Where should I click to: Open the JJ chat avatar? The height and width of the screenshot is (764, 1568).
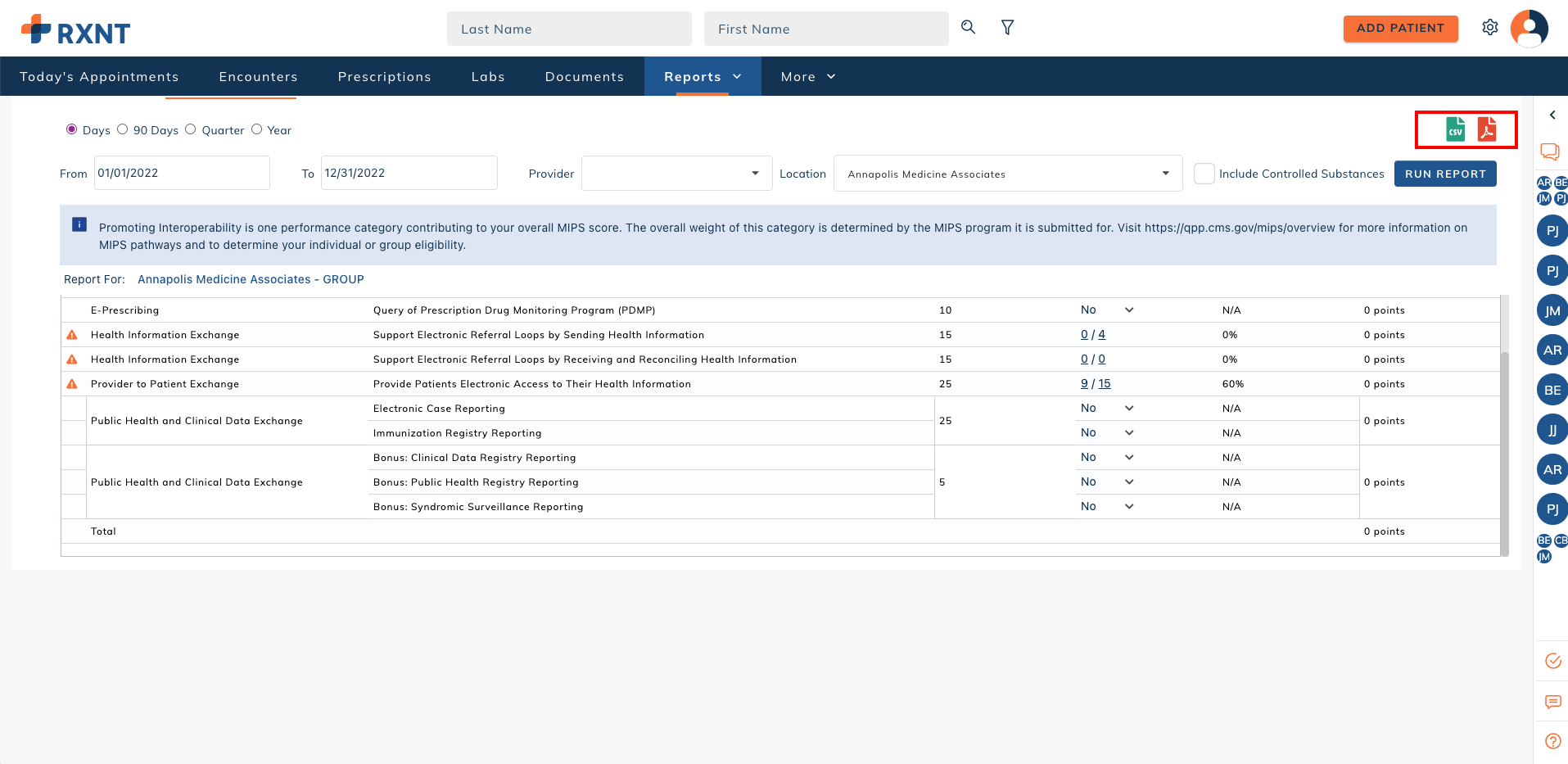click(x=1552, y=429)
